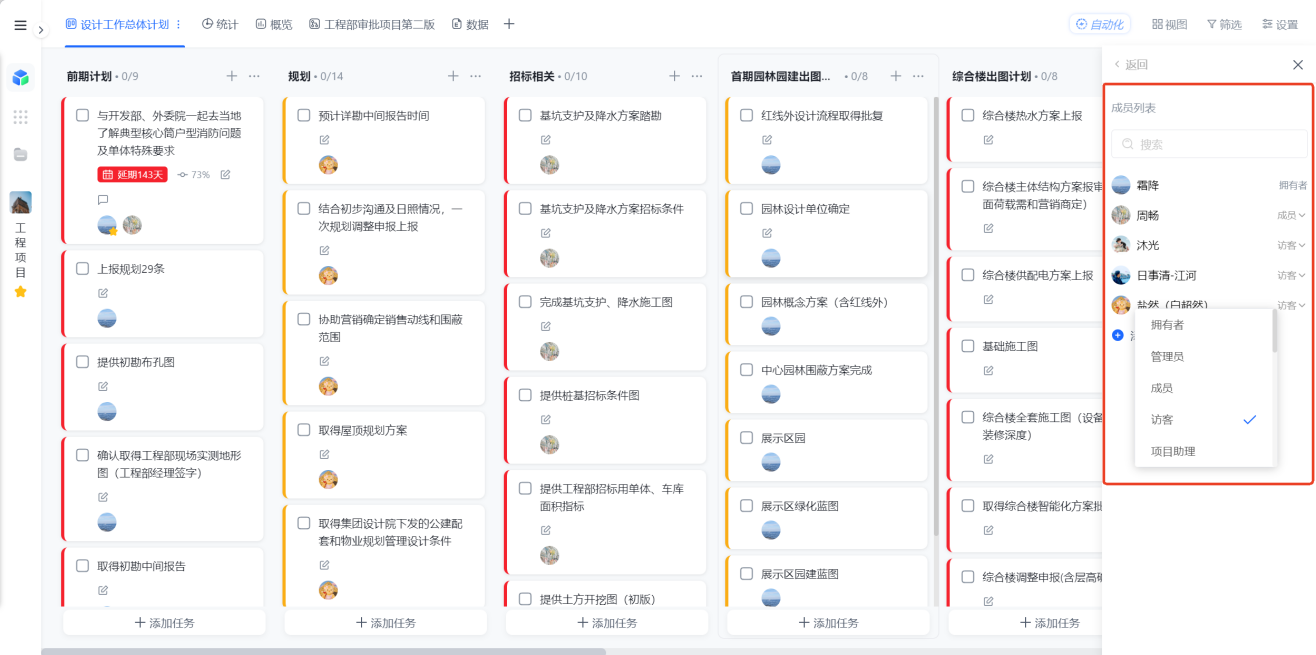Add task to 前期计划 column header plus
Viewport: 1316px width, 655px height.
[232, 76]
